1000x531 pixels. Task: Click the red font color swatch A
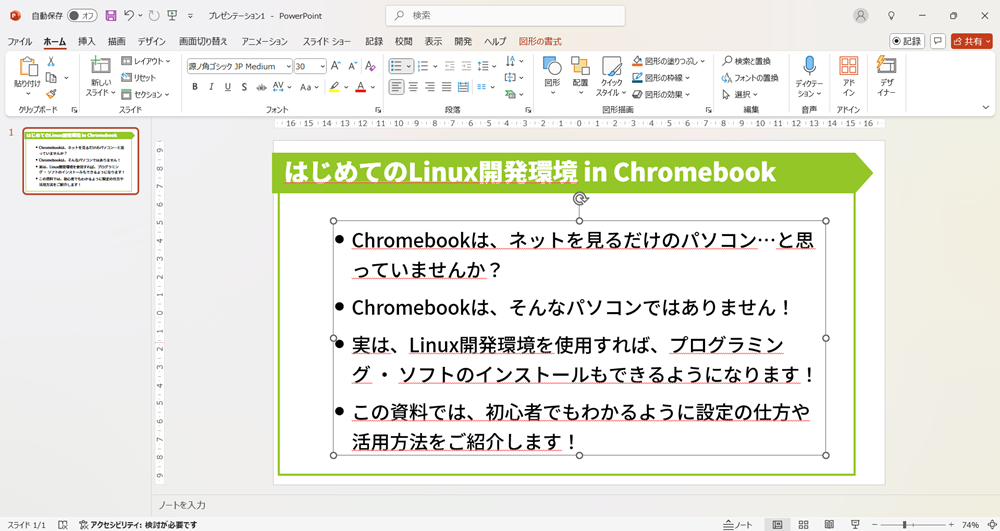360,87
